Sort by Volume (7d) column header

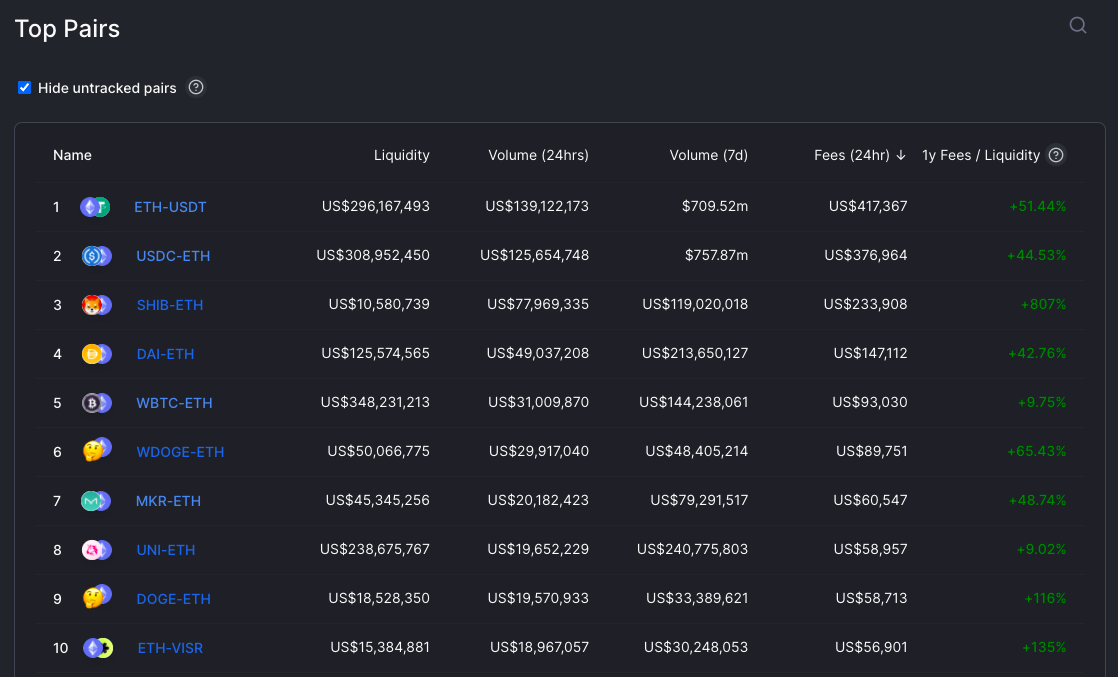709,155
